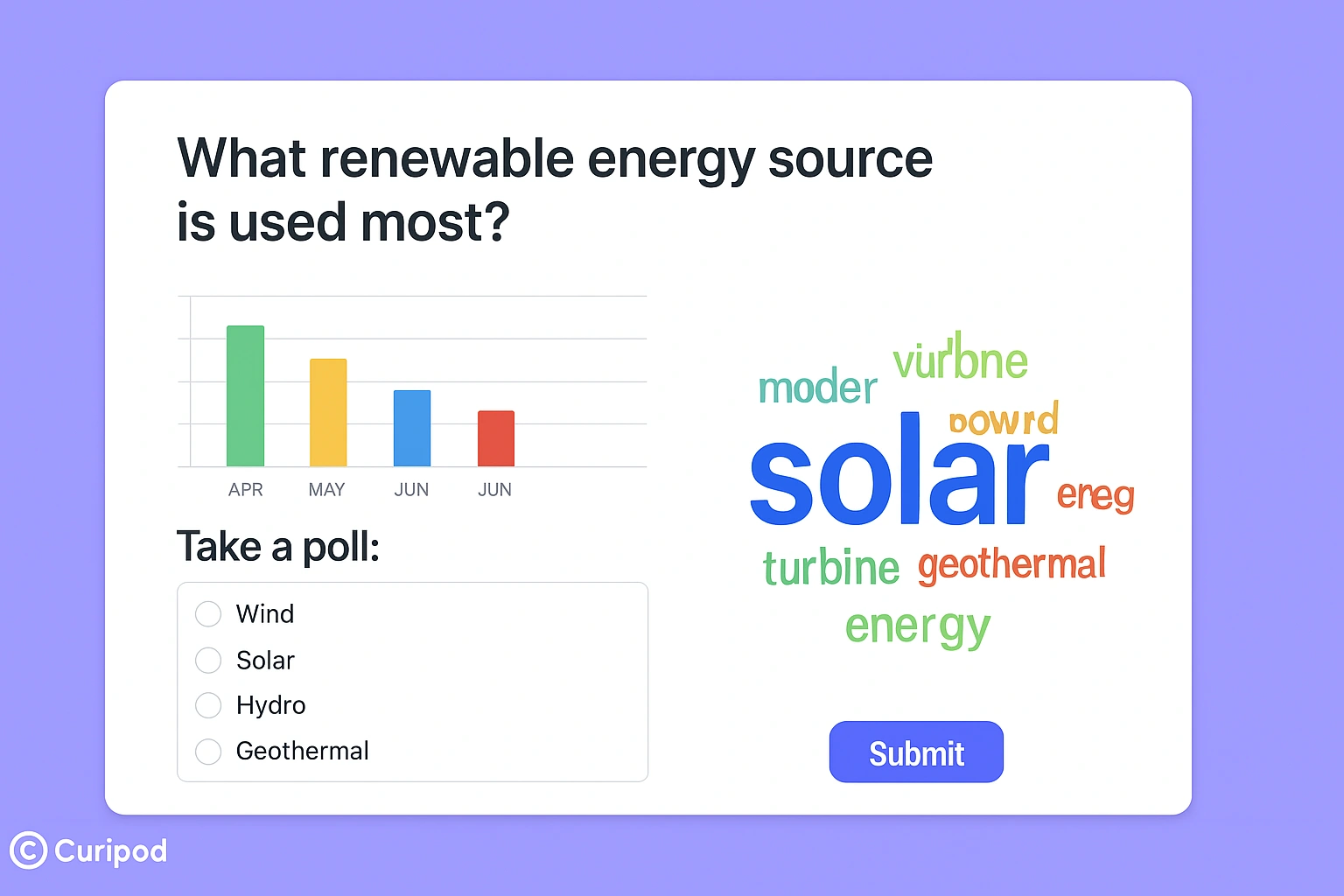The height and width of the screenshot is (896, 1344).
Task: Click the Curipod copyright logo icon
Action: pyautogui.click(x=28, y=850)
